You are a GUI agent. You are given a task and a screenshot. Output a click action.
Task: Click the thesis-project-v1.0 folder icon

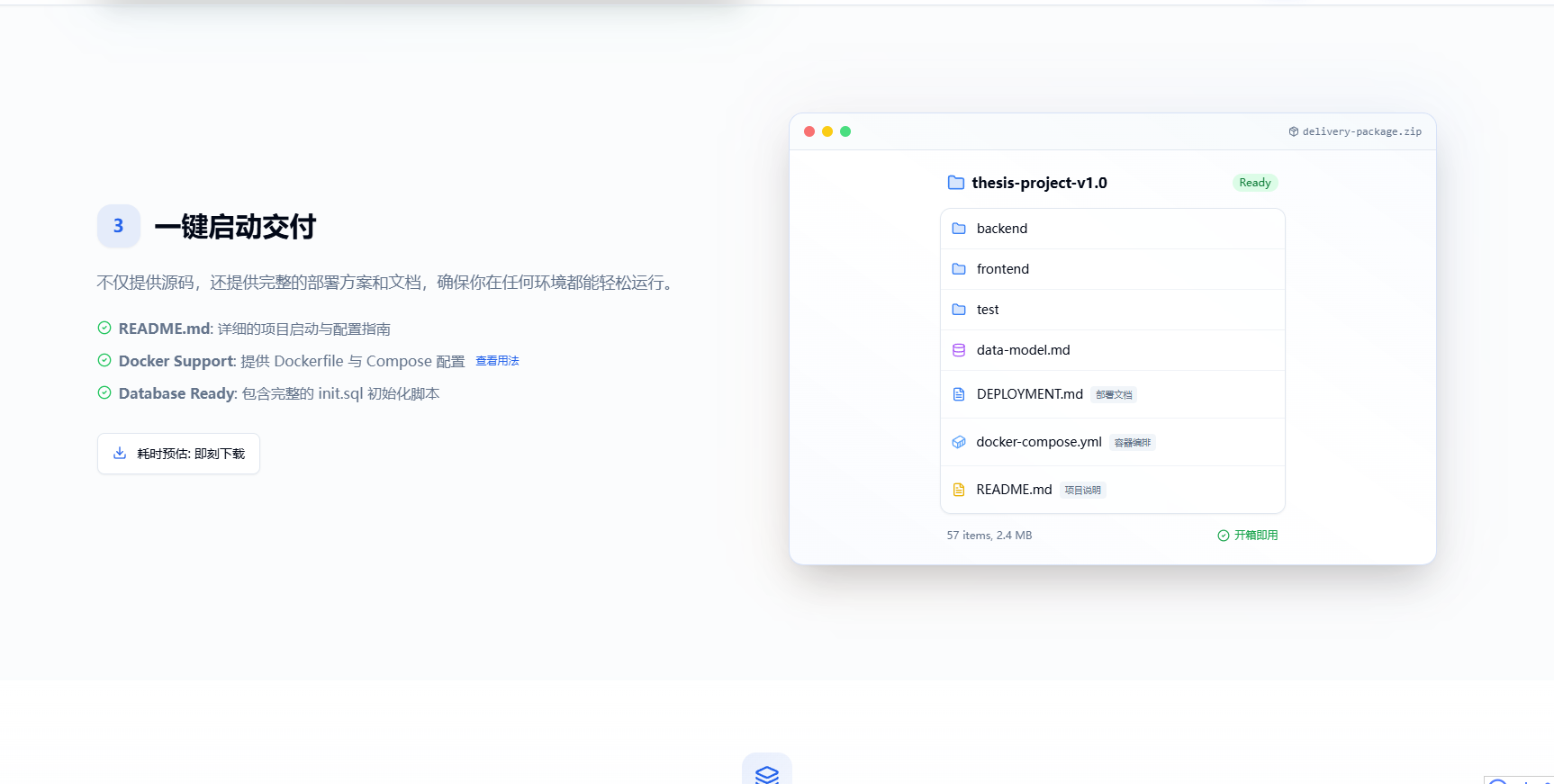956,183
